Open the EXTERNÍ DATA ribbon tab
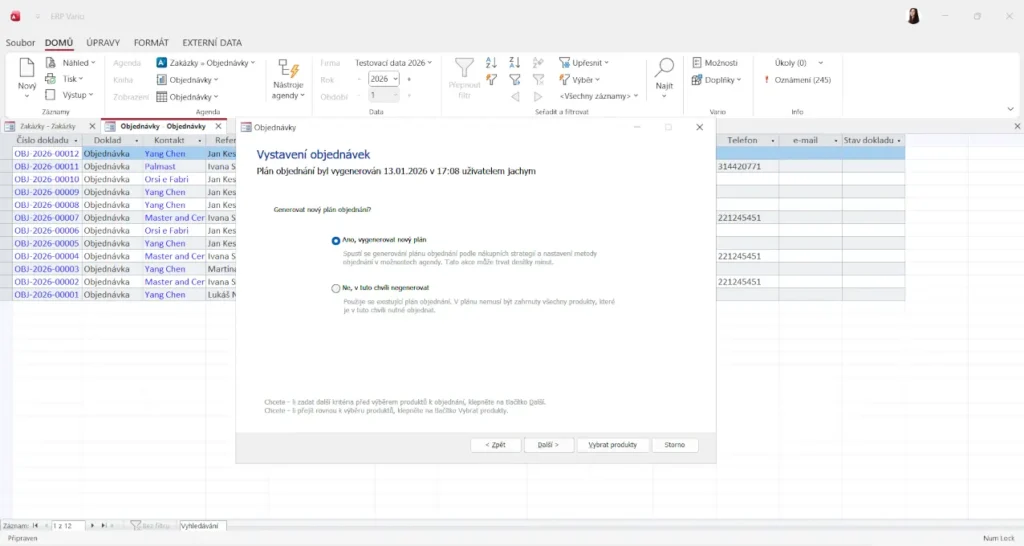 (x=211, y=43)
